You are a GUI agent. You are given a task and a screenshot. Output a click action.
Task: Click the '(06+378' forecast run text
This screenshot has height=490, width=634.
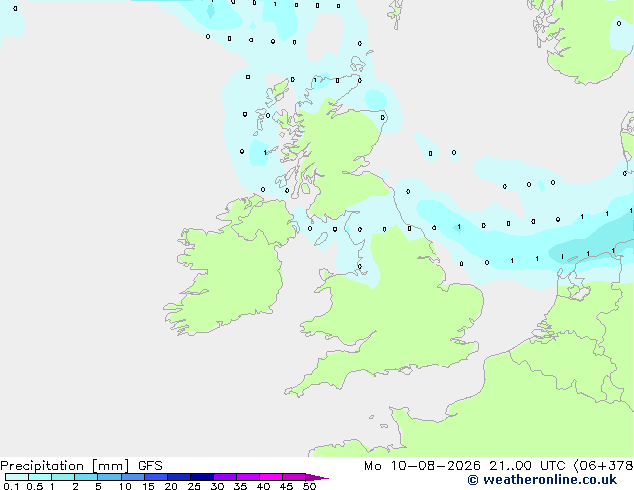(603, 466)
